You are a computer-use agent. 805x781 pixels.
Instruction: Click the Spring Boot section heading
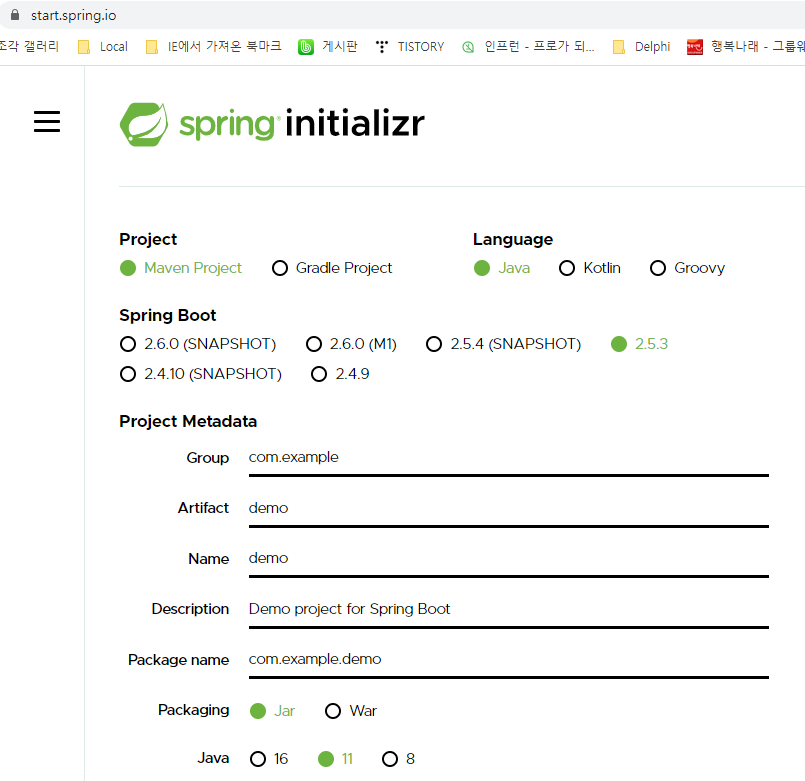coord(167,315)
